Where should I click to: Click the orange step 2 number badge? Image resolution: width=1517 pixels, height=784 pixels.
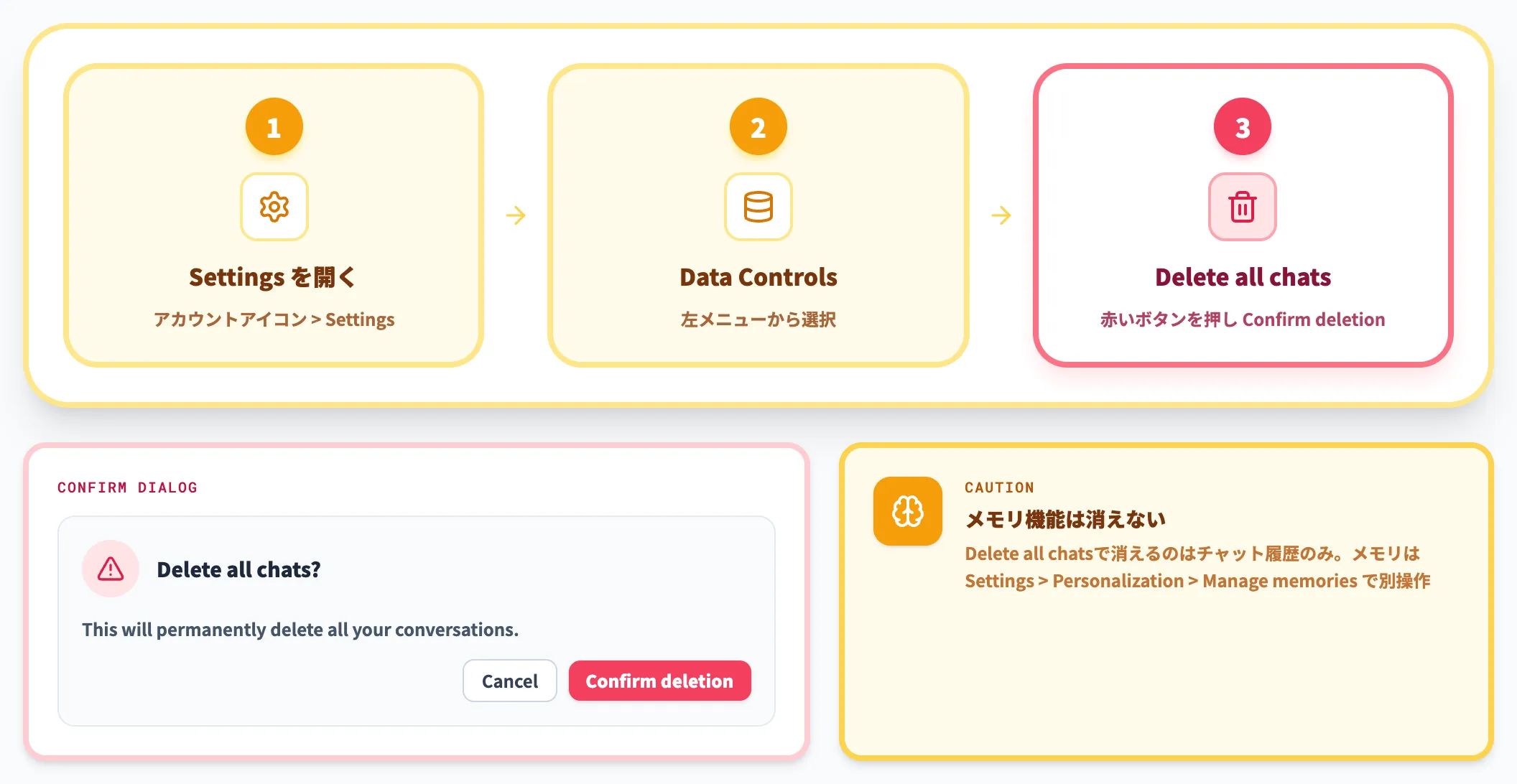point(758,126)
